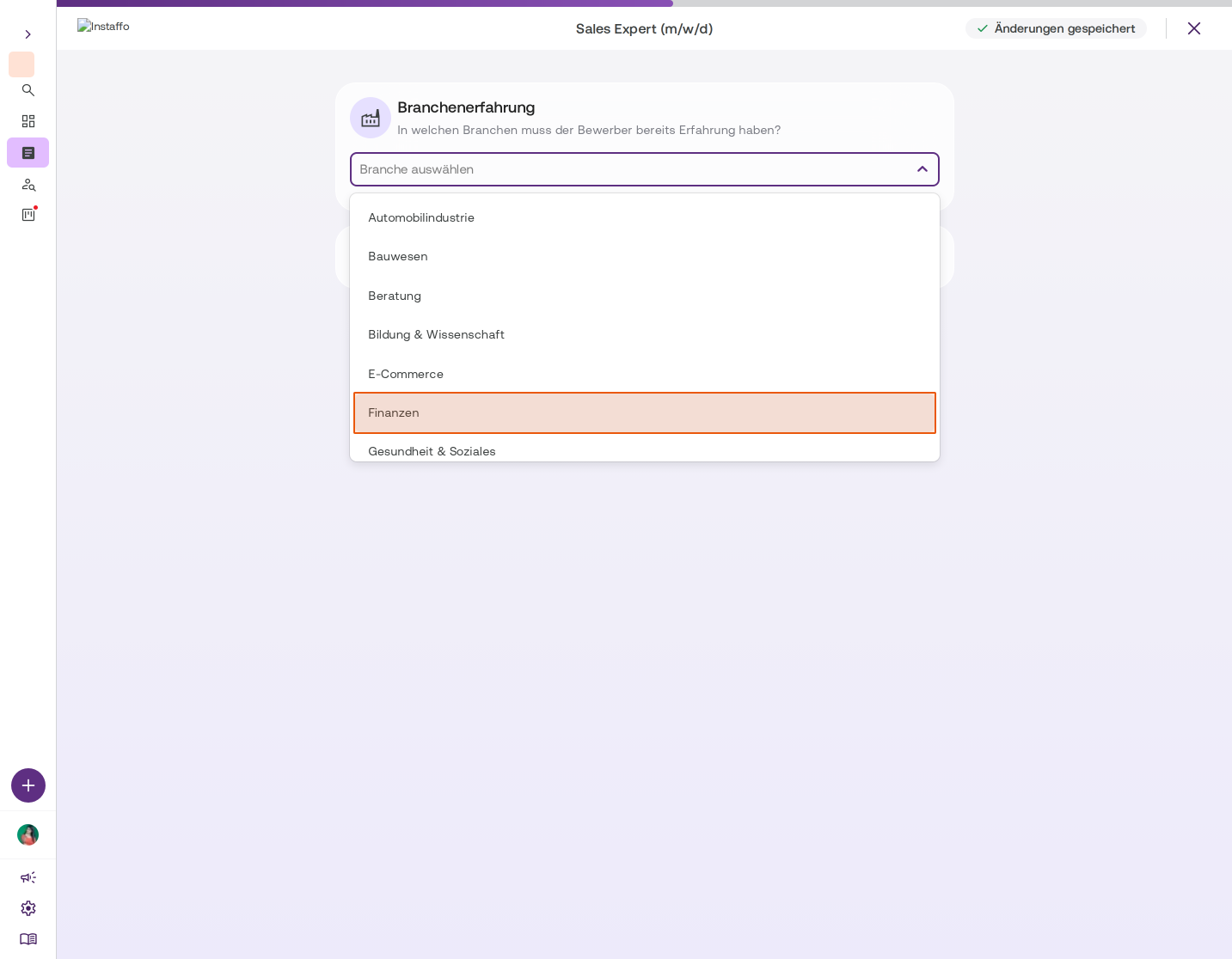Click the Sales Expert (m/w/d) title
The height and width of the screenshot is (959, 1232).
(644, 28)
